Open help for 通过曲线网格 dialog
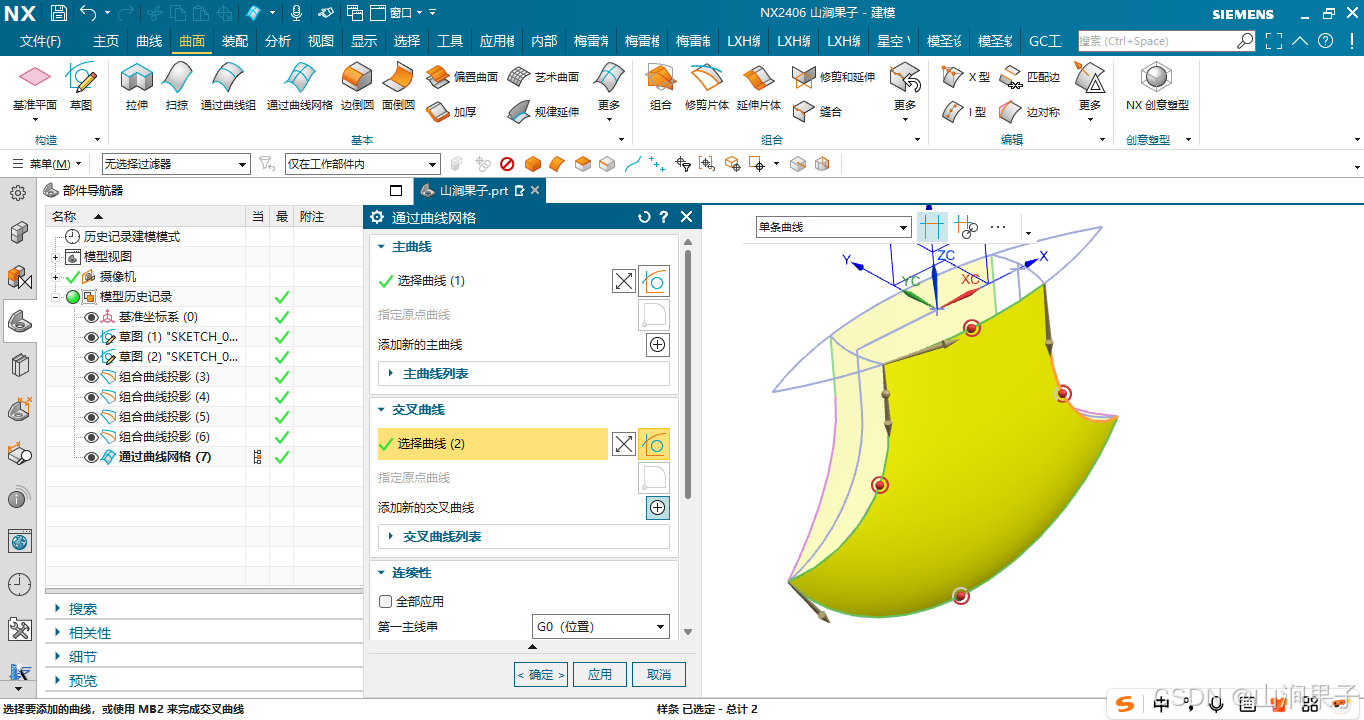1364x720 pixels. click(664, 217)
